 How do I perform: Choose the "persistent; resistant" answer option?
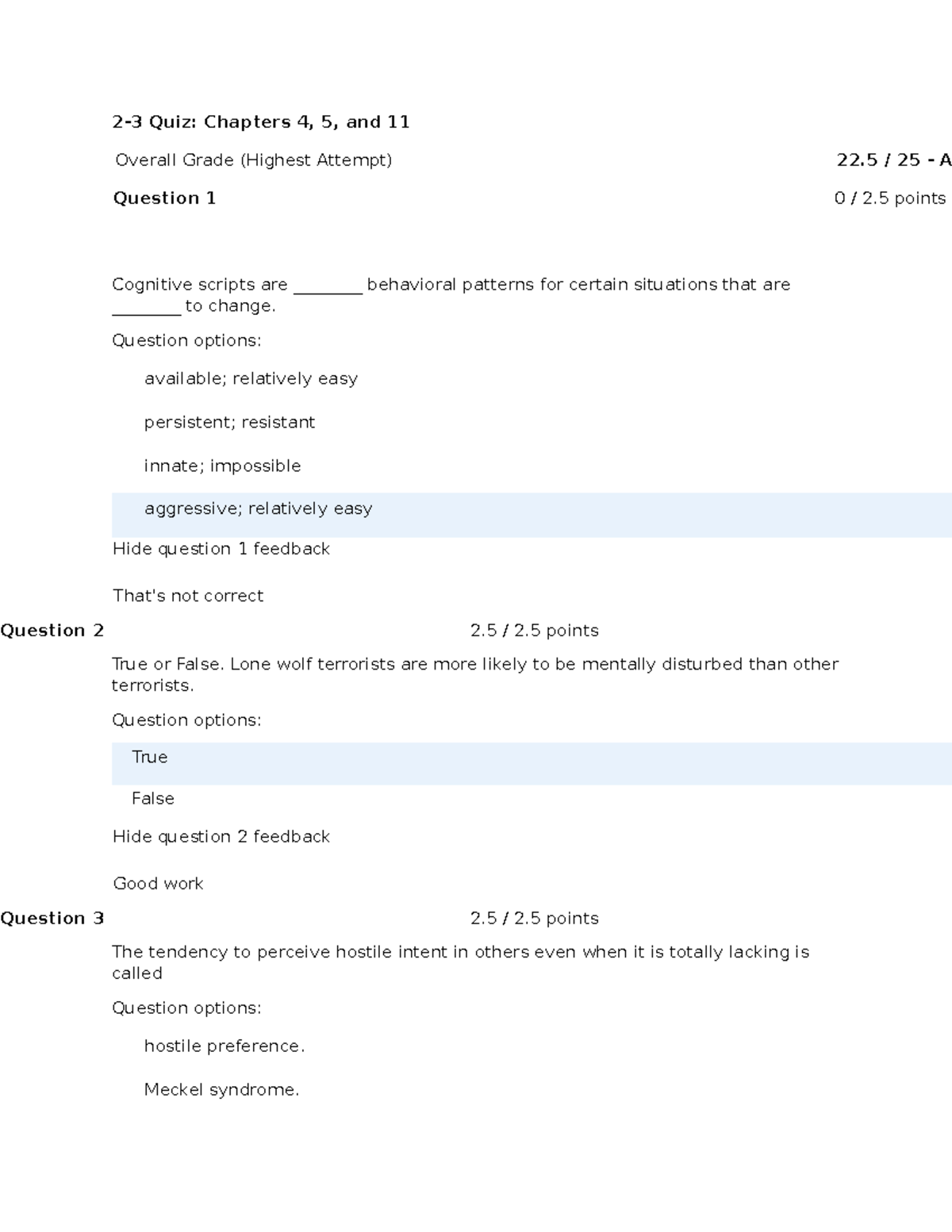[229, 423]
